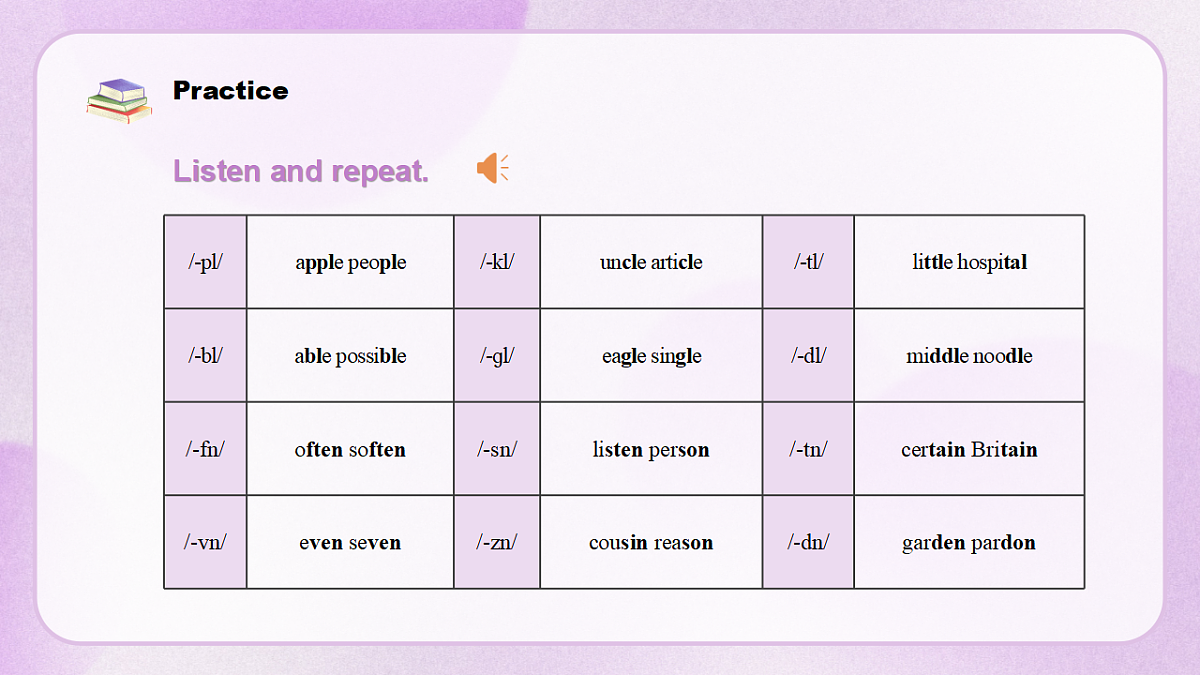Screen dimensions: 1200x675
Task: Select the /-kl/ sound cell
Action: [497, 262]
